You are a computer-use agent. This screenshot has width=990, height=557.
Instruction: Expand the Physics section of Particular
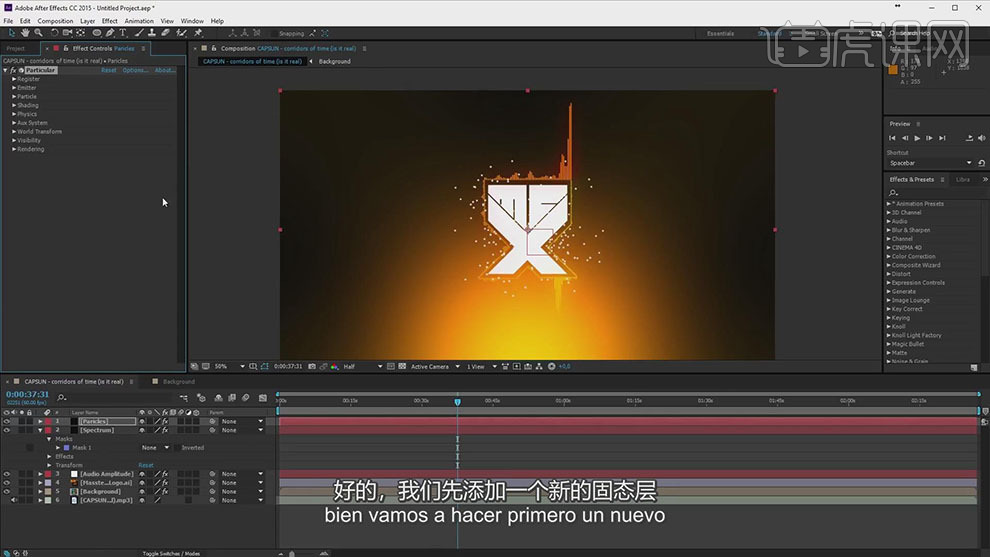click(x=14, y=114)
